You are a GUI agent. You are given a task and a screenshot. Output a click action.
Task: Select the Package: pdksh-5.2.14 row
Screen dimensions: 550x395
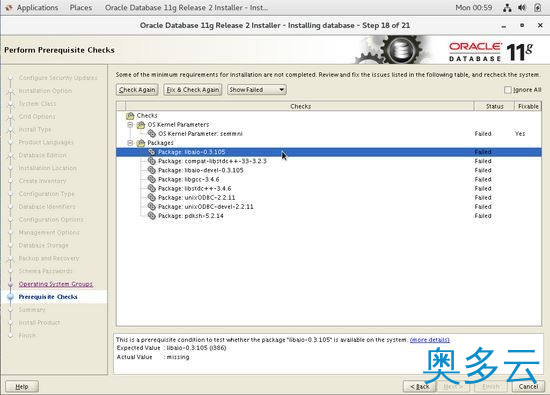coord(329,216)
